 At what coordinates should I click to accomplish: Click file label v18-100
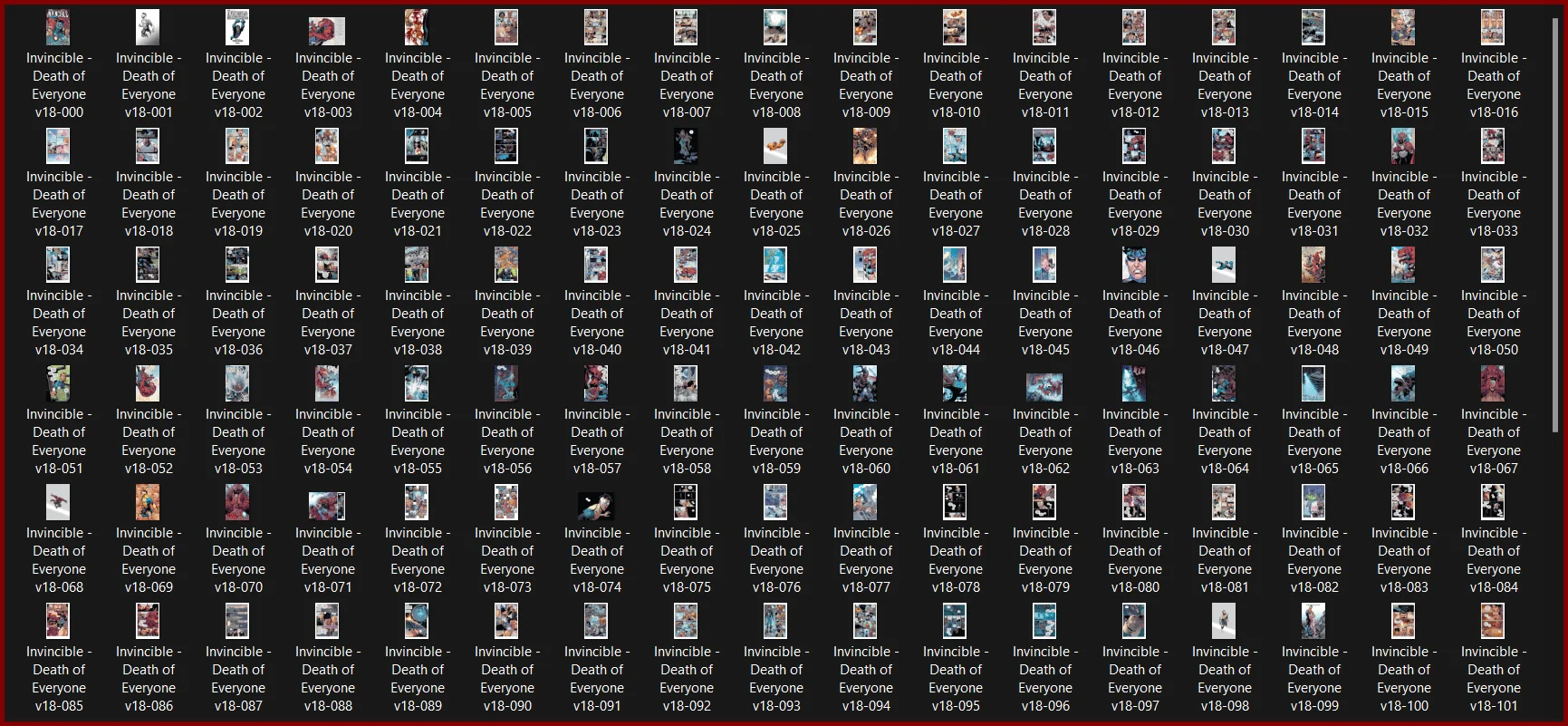tap(1404, 679)
